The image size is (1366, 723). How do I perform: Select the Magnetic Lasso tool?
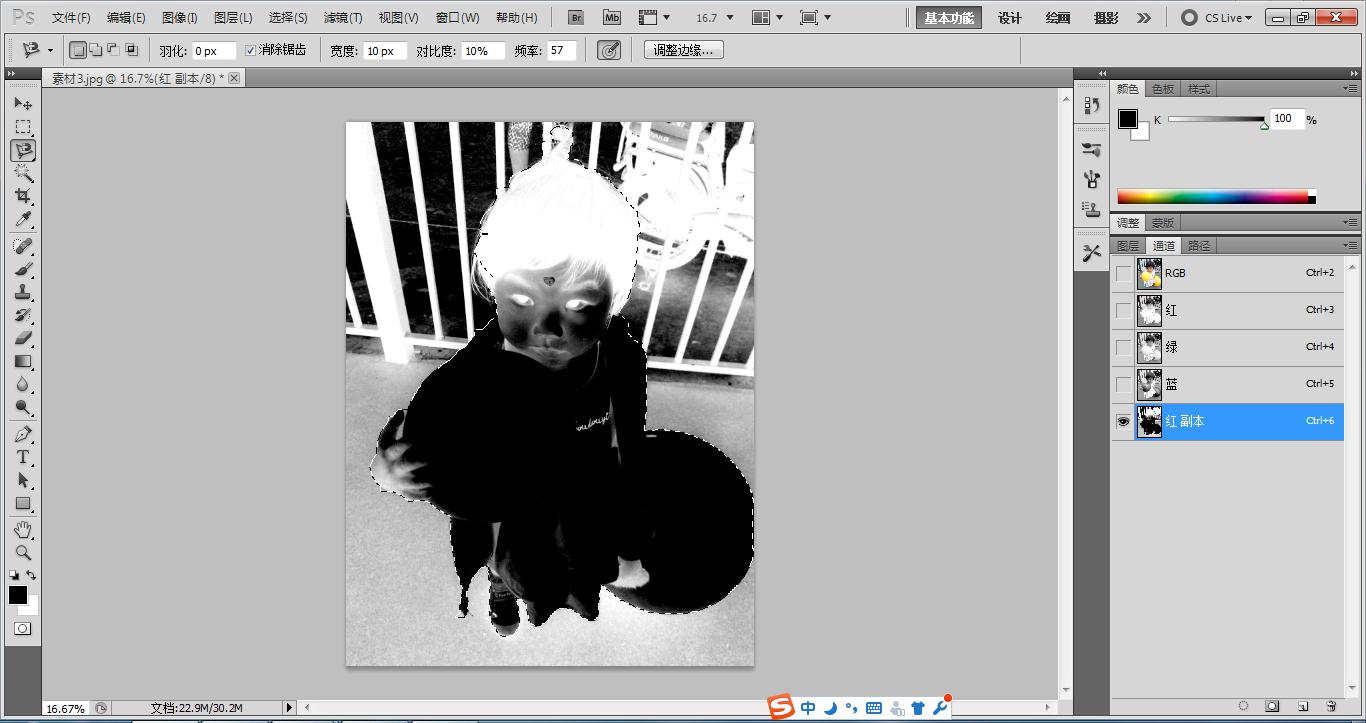tap(23, 150)
